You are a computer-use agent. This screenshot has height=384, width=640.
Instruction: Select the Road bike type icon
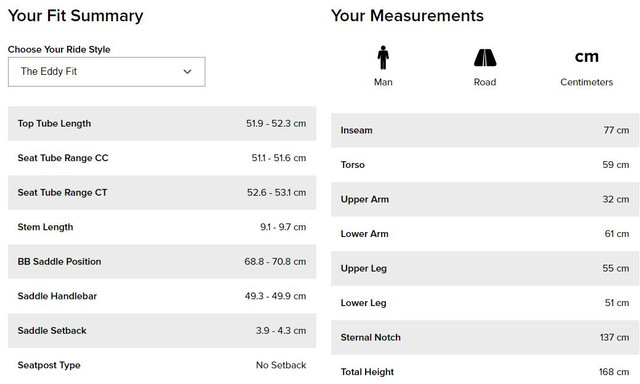pyautogui.click(x=485, y=58)
